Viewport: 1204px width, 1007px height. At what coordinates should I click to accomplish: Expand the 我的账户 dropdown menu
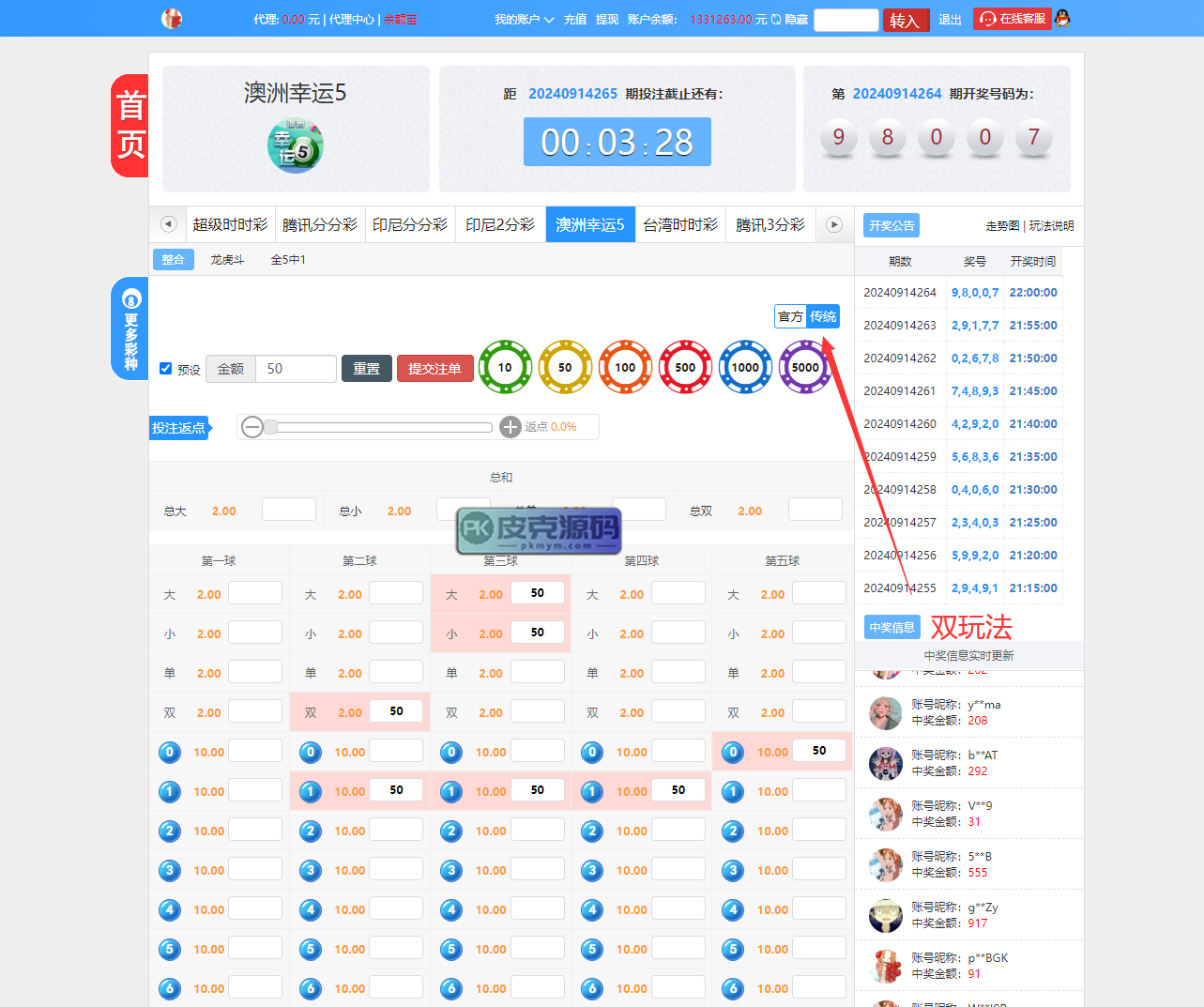tap(524, 19)
